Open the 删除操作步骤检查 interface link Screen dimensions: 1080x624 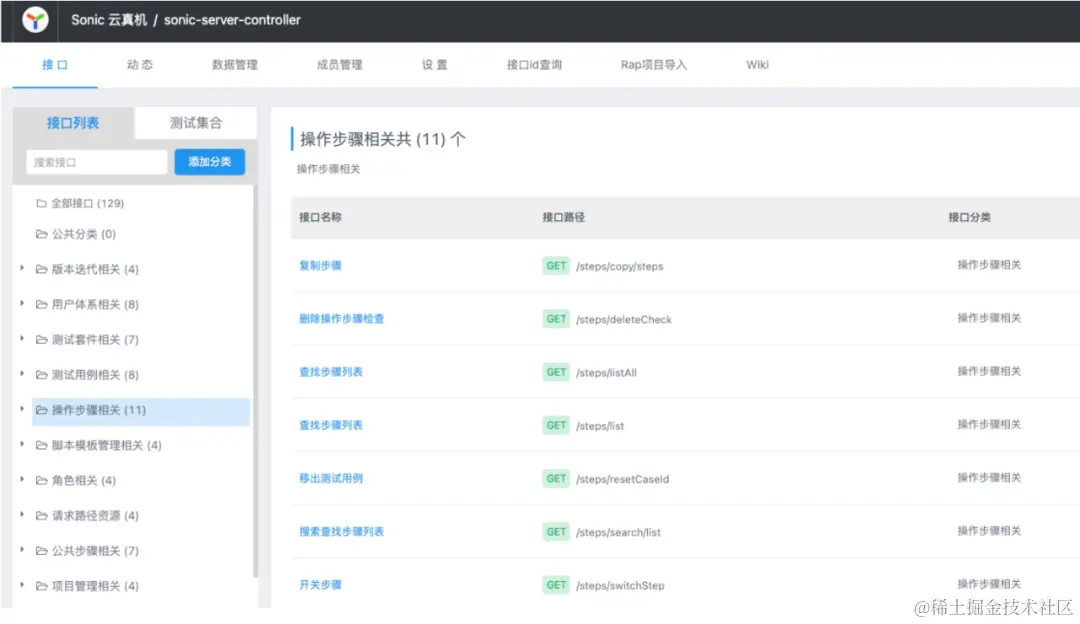click(x=342, y=319)
